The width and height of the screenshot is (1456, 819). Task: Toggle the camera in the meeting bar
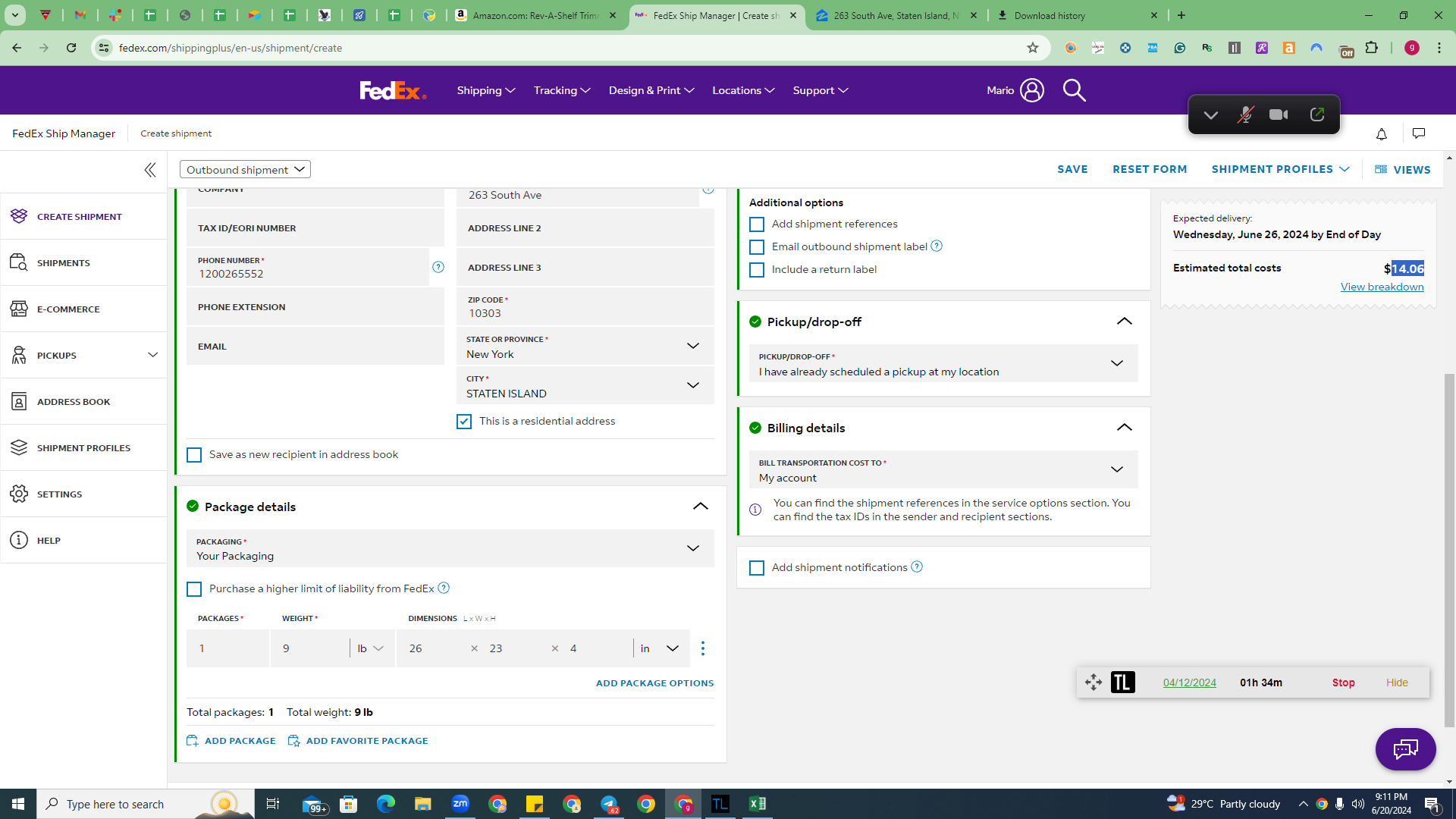1279,115
